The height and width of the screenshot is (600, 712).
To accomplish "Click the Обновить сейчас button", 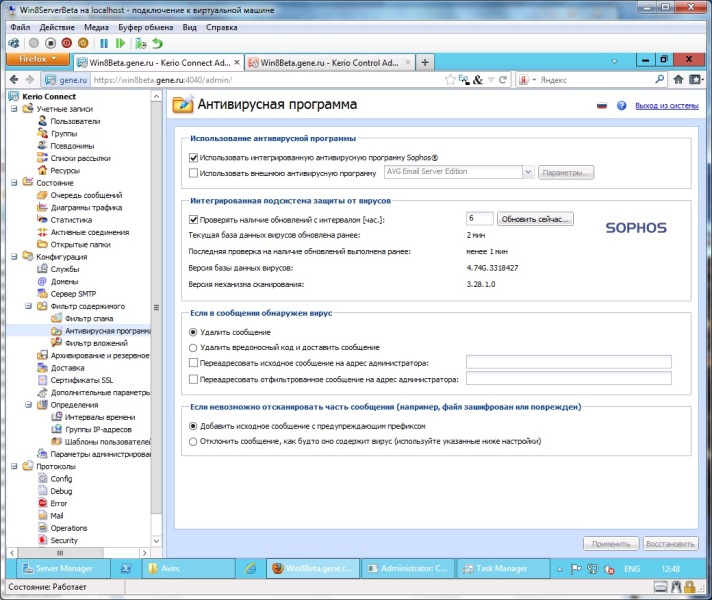I will [x=536, y=218].
